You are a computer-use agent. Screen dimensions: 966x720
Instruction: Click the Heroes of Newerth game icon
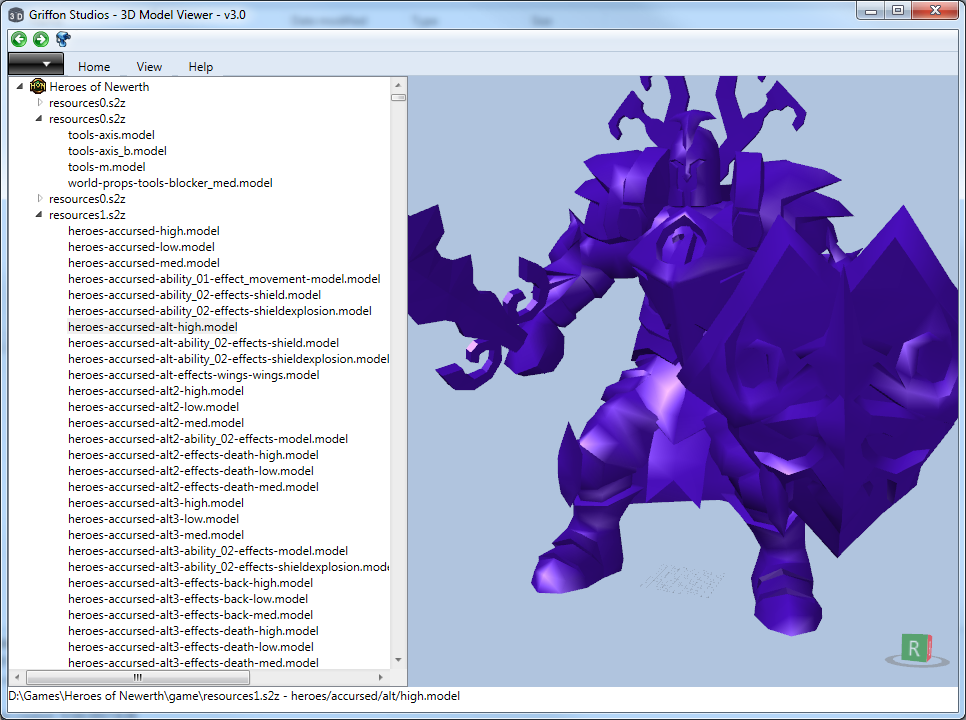click(x=38, y=86)
